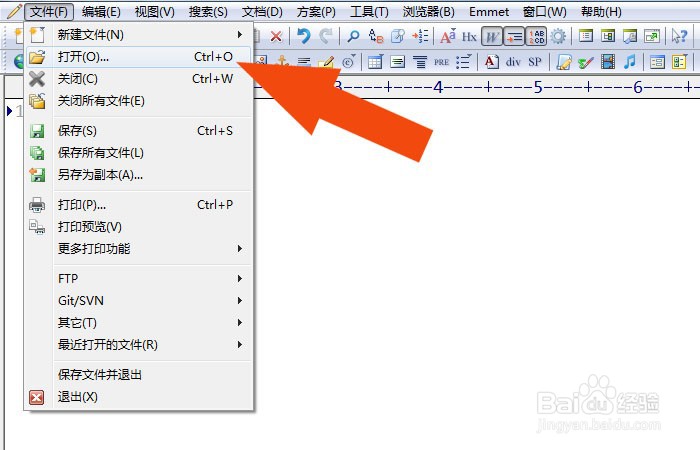Open the yellow form controls dropdown icon
This screenshot has width=700, height=450.
point(679,62)
